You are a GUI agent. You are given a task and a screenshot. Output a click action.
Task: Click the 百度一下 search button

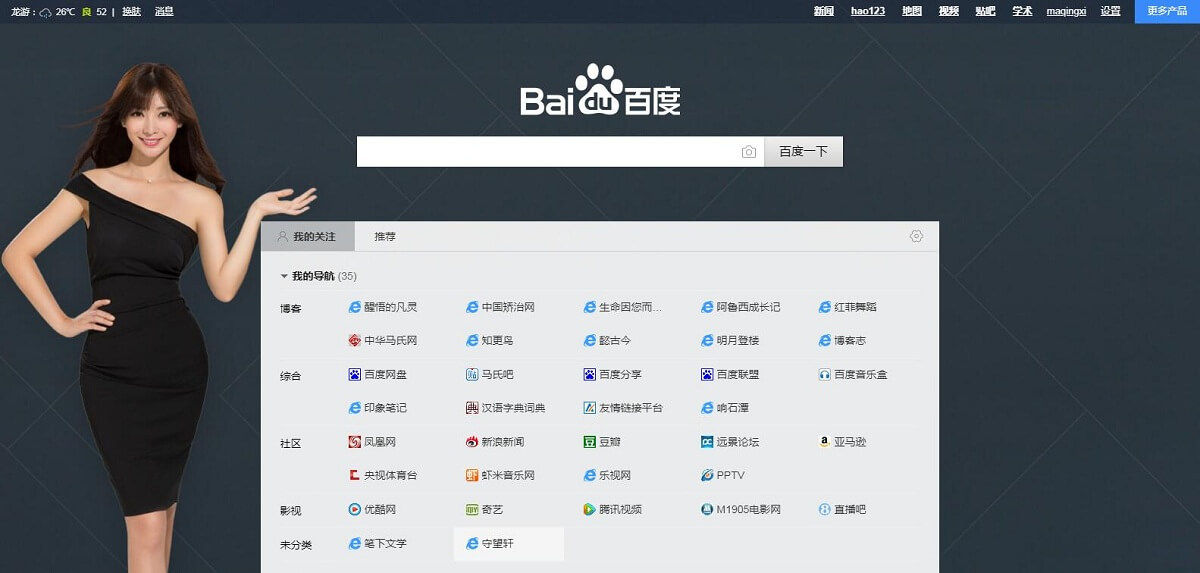804,152
